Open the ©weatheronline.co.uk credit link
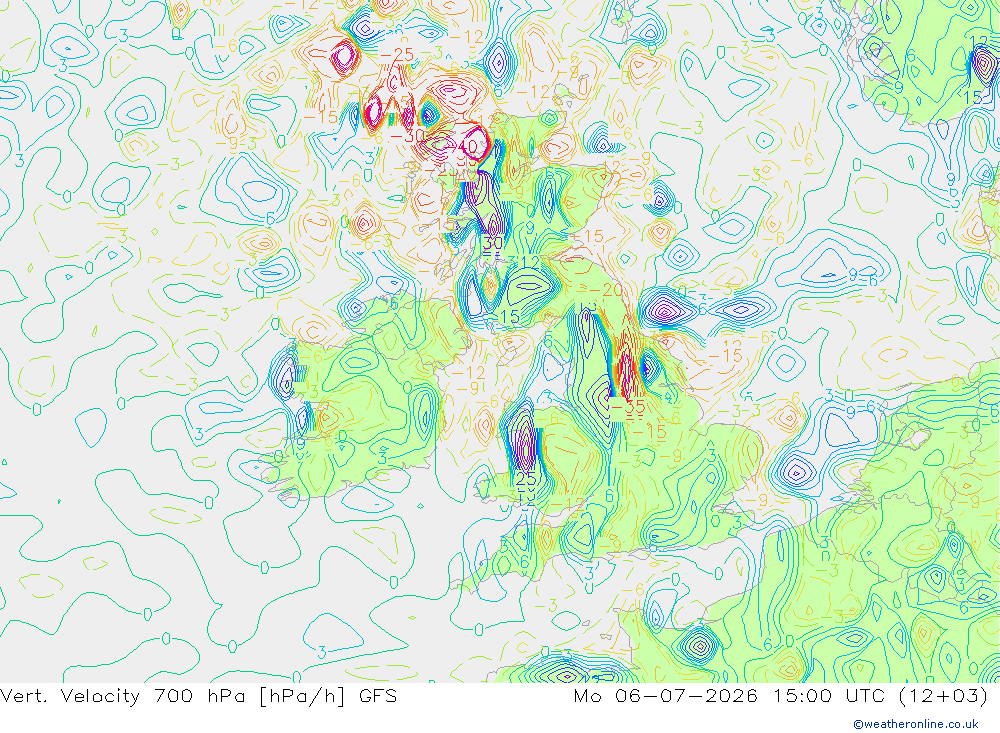Screen dimensions: 1000x733 pyautogui.click(x=916, y=724)
